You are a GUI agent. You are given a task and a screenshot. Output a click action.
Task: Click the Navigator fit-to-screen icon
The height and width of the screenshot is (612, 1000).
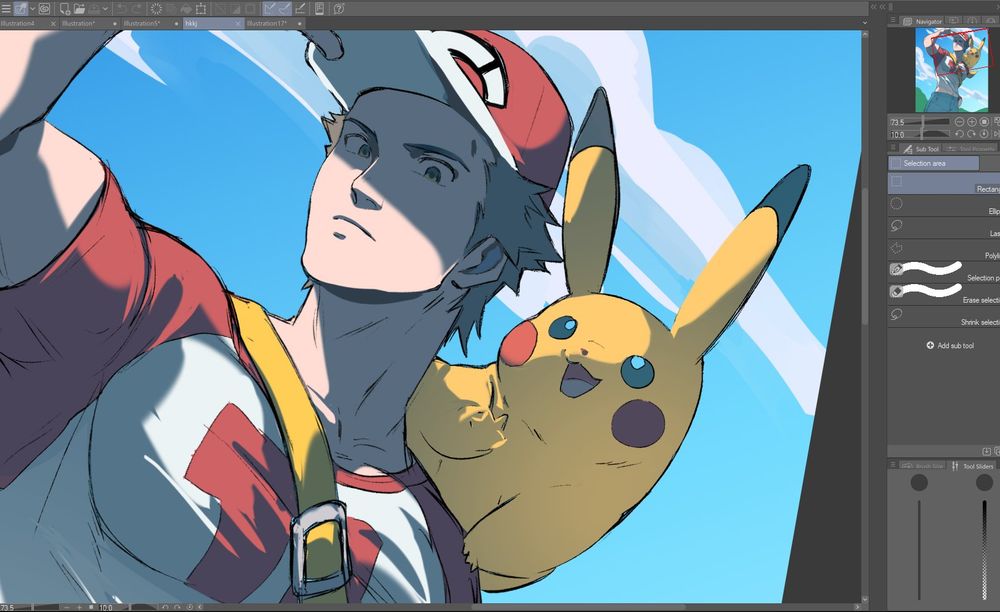pyautogui.click(x=983, y=122)
